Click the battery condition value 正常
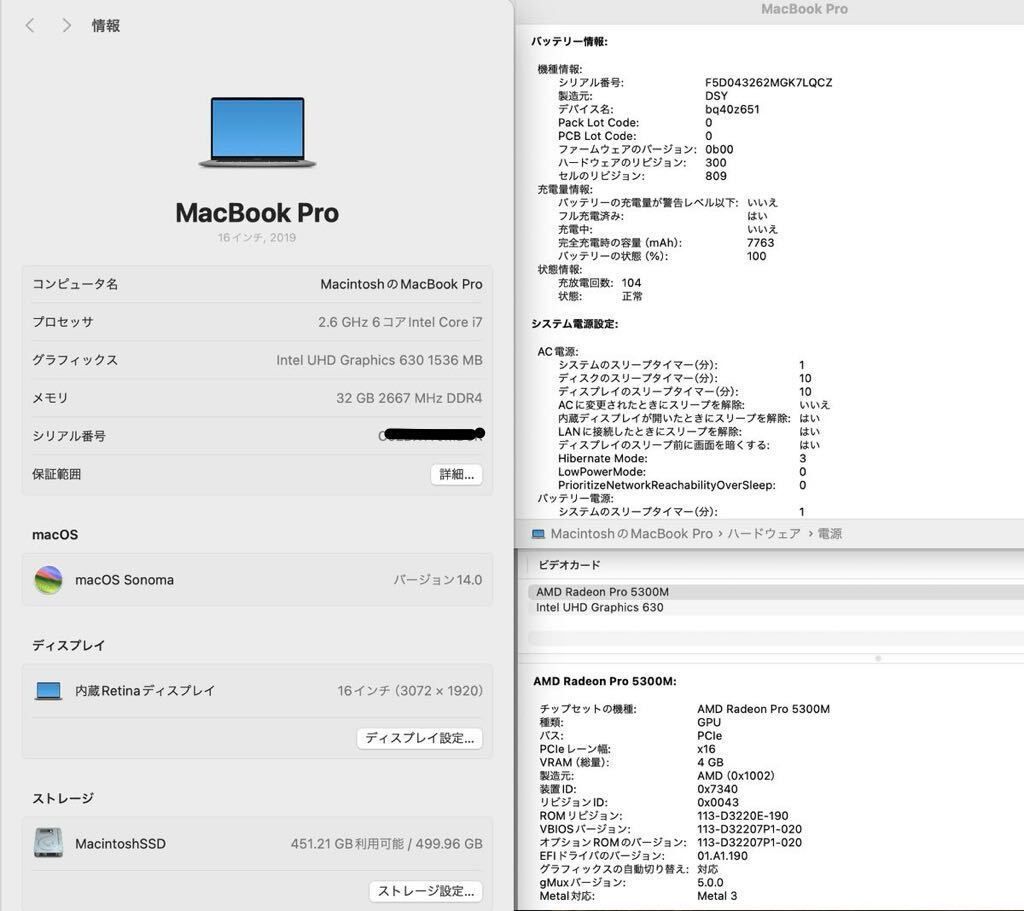1024x911 pixels. (632, 296)
